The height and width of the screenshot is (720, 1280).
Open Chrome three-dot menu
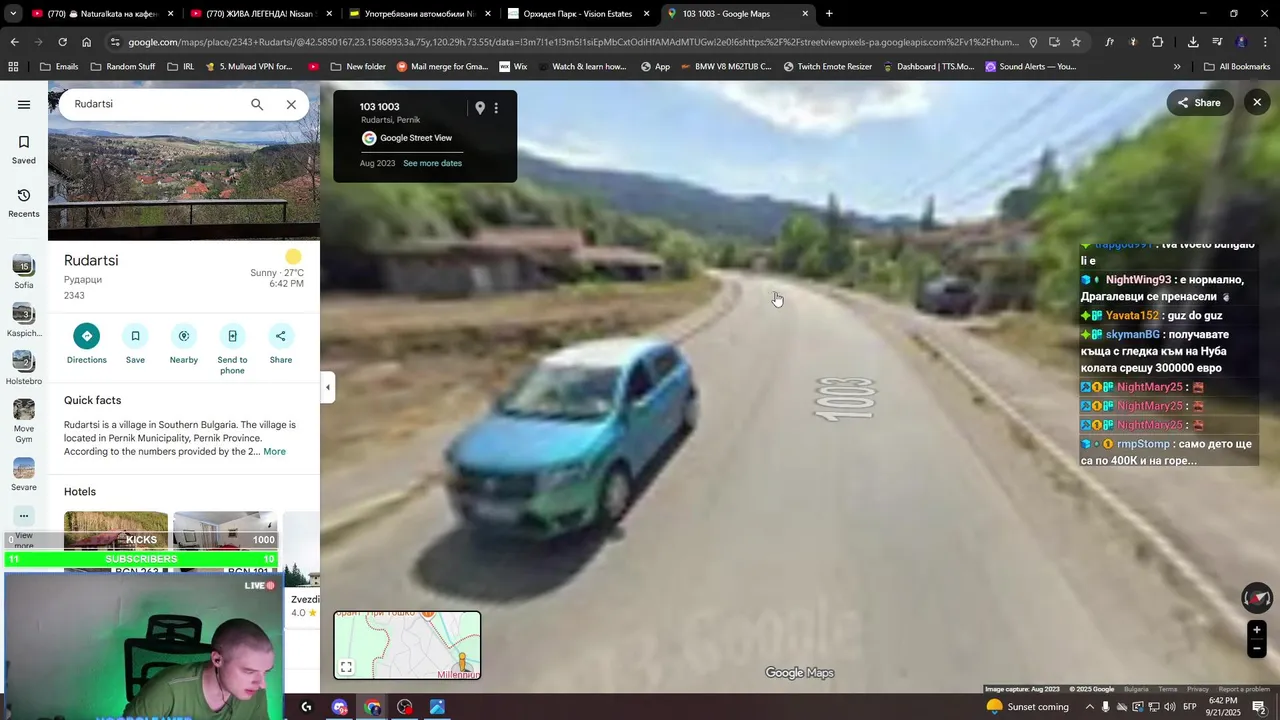[1266, 42]
